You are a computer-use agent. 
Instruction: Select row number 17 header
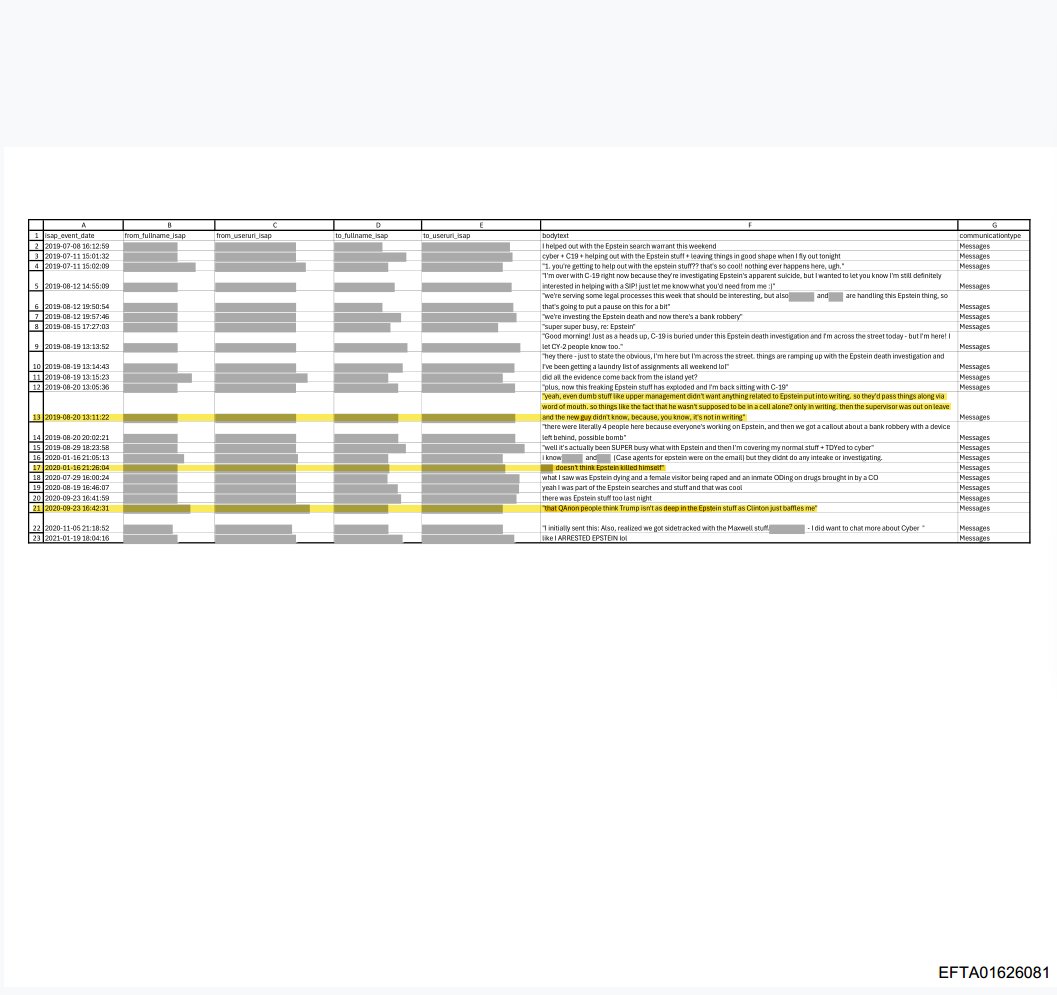click(x=36, y=468)
